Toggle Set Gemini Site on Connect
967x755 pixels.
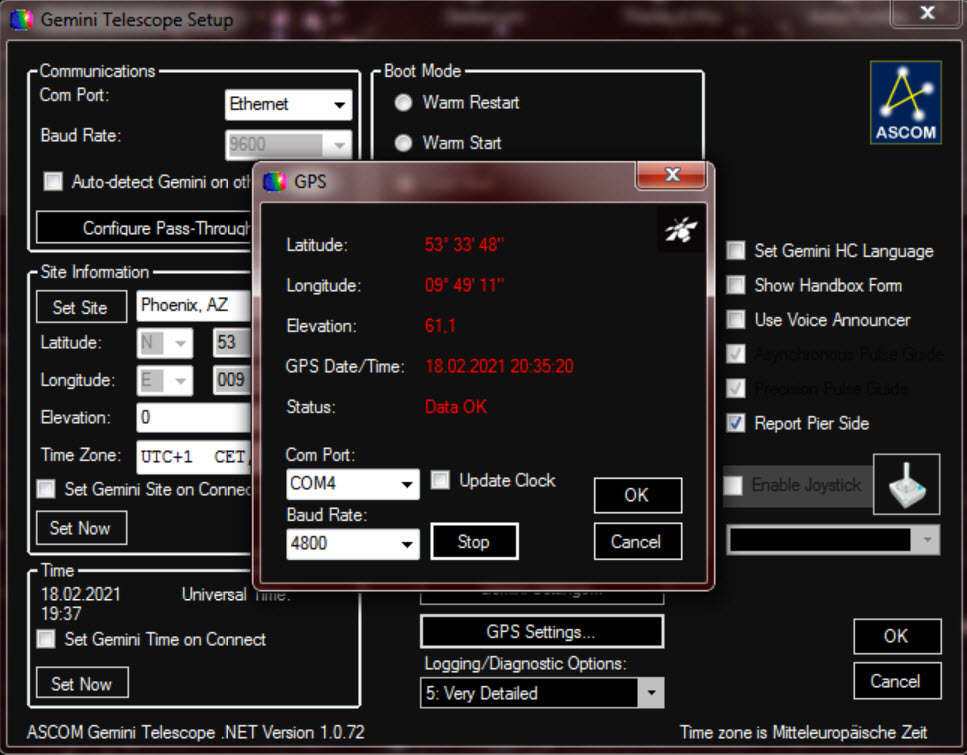pyautogui.click(x=46, y=489)
